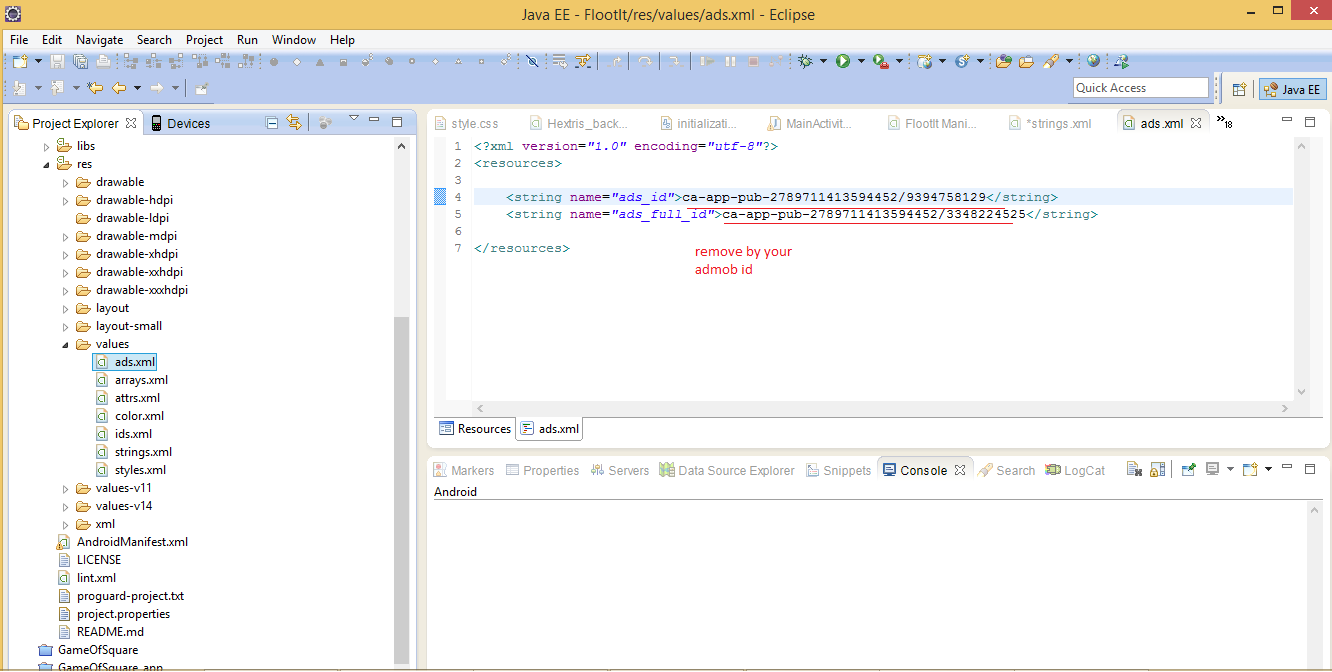Open the Back history dropdown arrow
1332x672 pixels.
pos(136,88)
